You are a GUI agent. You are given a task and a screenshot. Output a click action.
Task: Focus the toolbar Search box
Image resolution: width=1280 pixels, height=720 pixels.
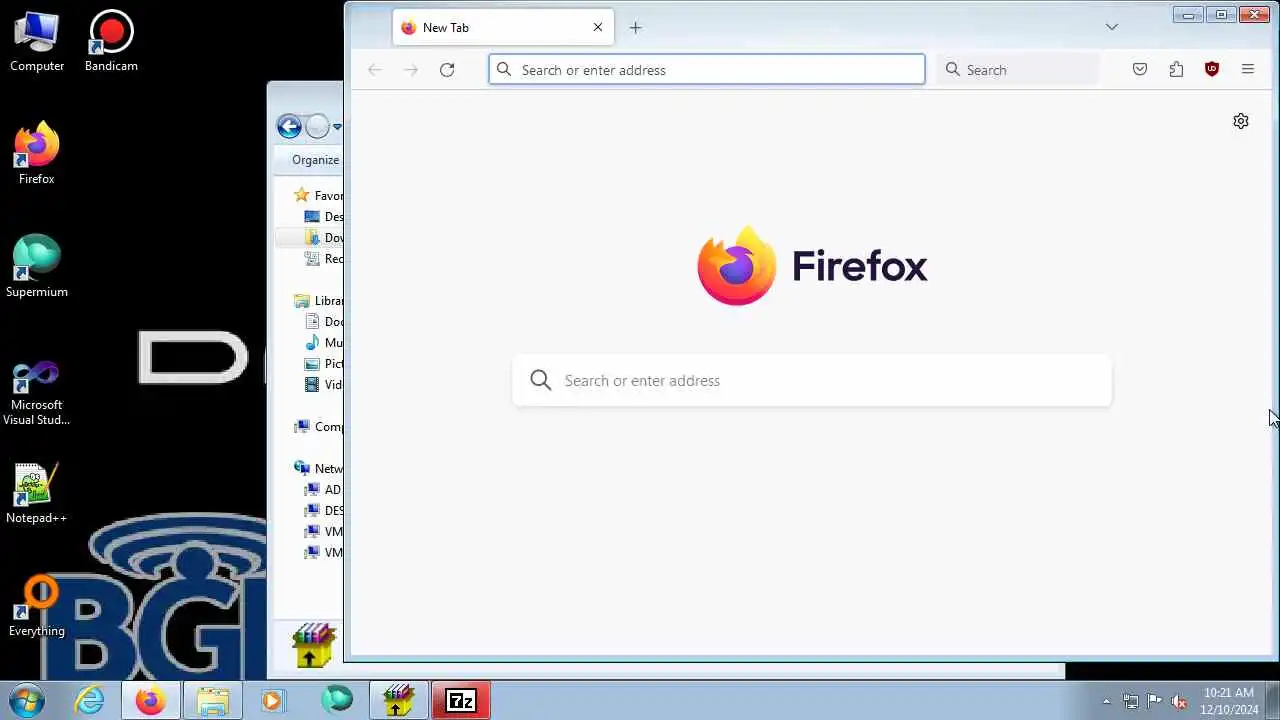(x=1017, y=70)
